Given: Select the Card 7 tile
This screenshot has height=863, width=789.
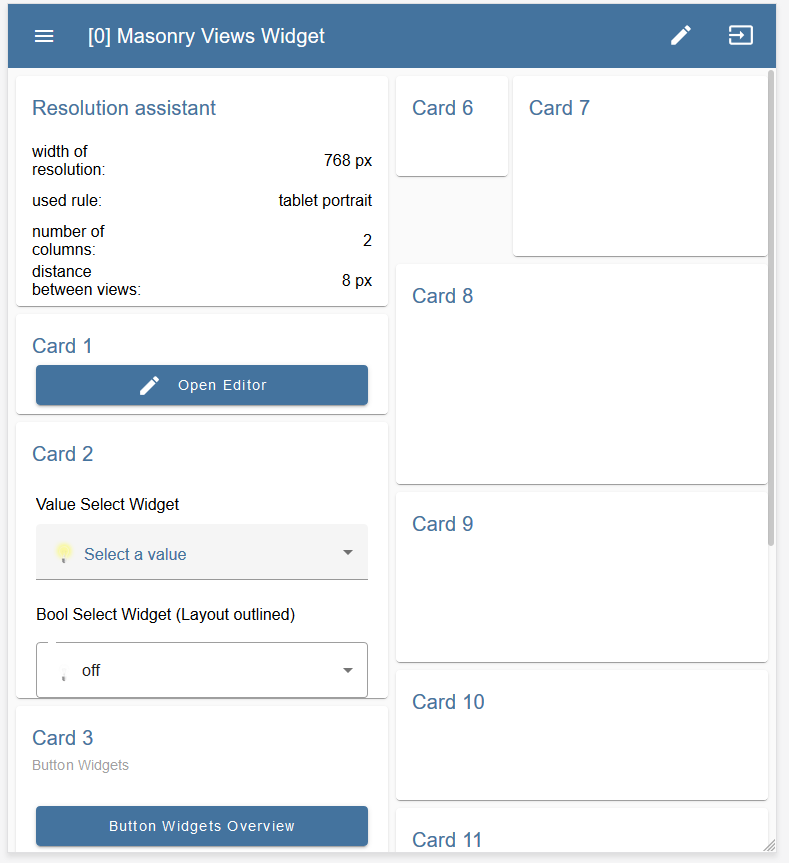Looking at the screenshot, I should [x=639, y=166].
